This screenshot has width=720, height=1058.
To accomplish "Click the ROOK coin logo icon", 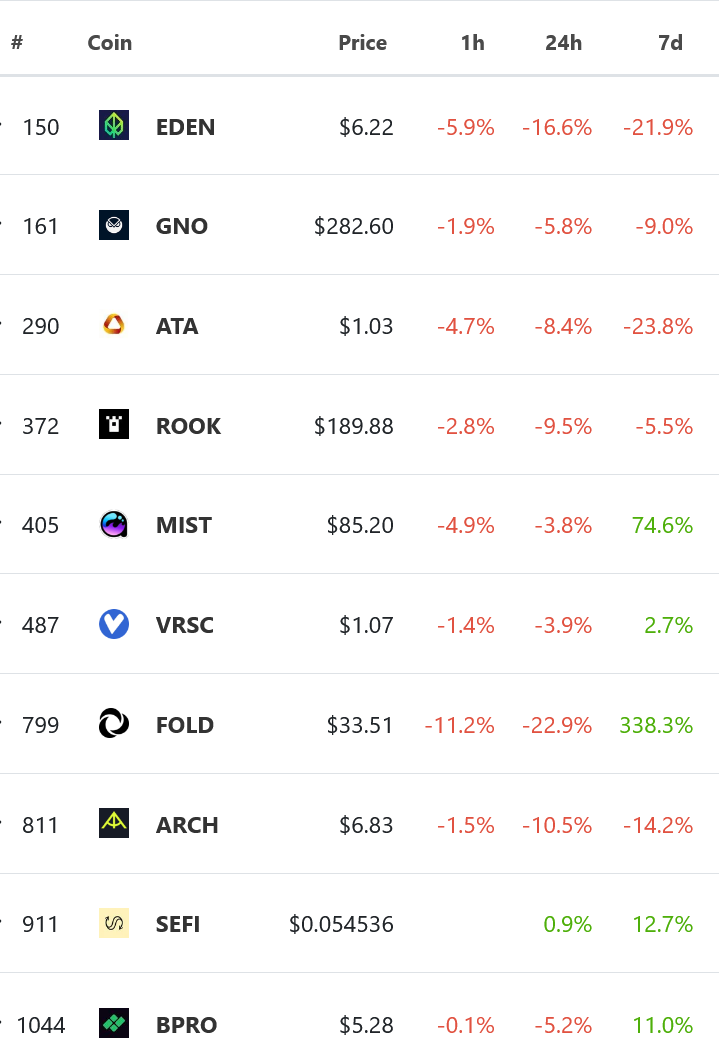I will [114, 425].
